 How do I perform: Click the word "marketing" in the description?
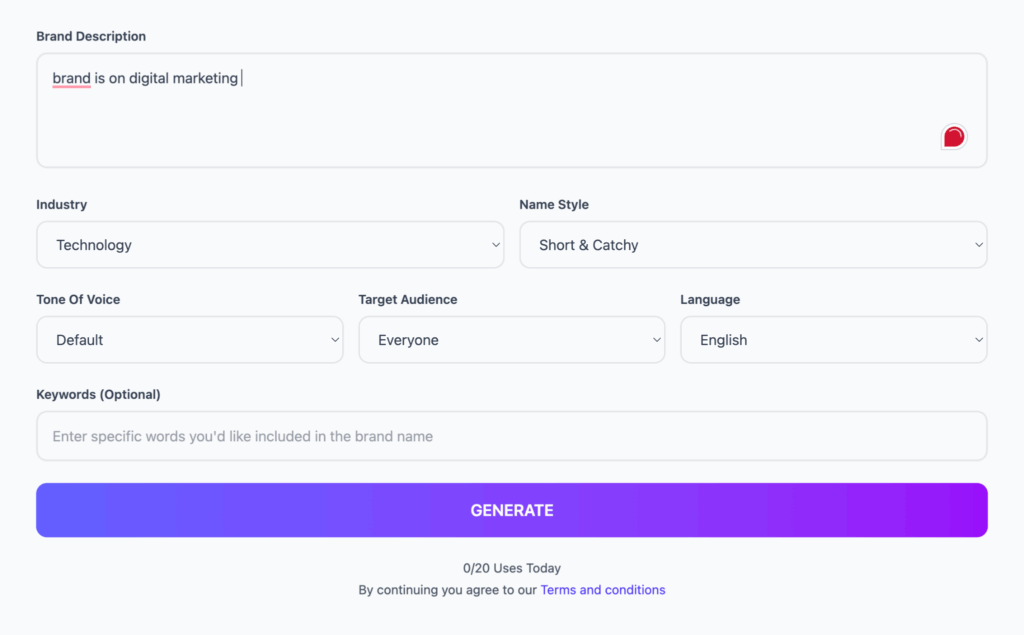(204, 78)
